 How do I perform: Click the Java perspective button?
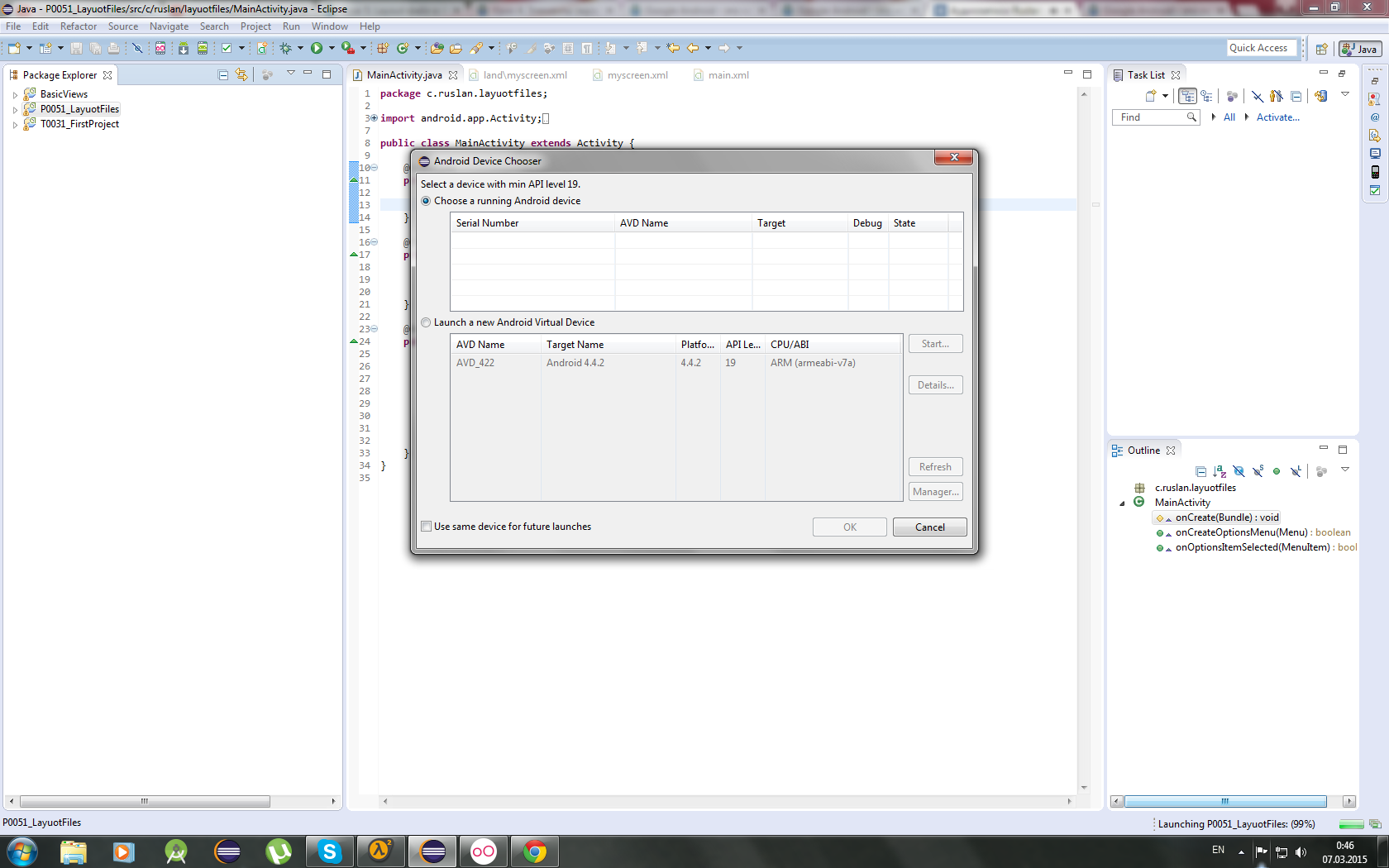click(1360, 49)
